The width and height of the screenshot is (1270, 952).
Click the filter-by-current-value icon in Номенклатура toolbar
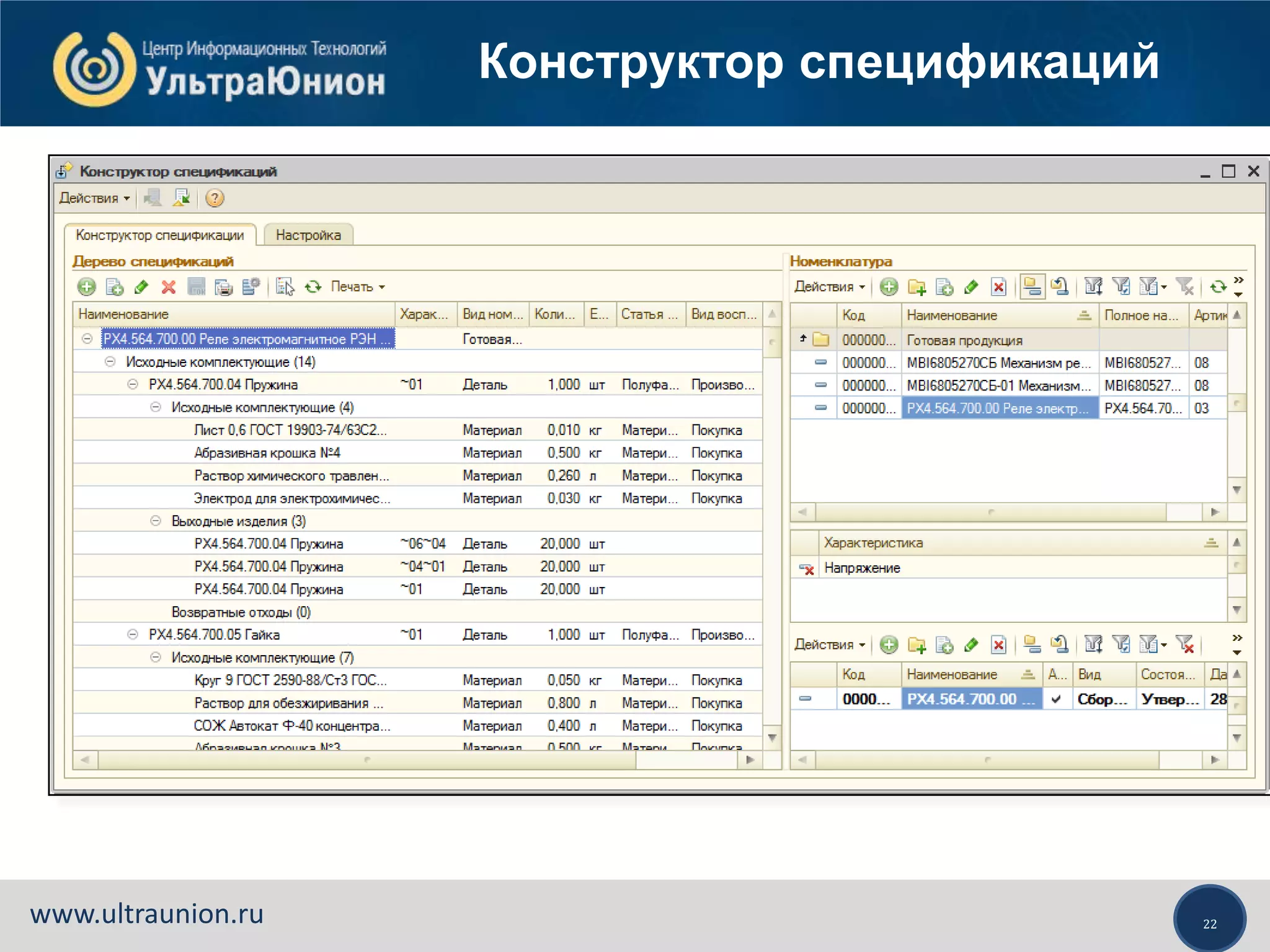click(x=1121, y=287)
